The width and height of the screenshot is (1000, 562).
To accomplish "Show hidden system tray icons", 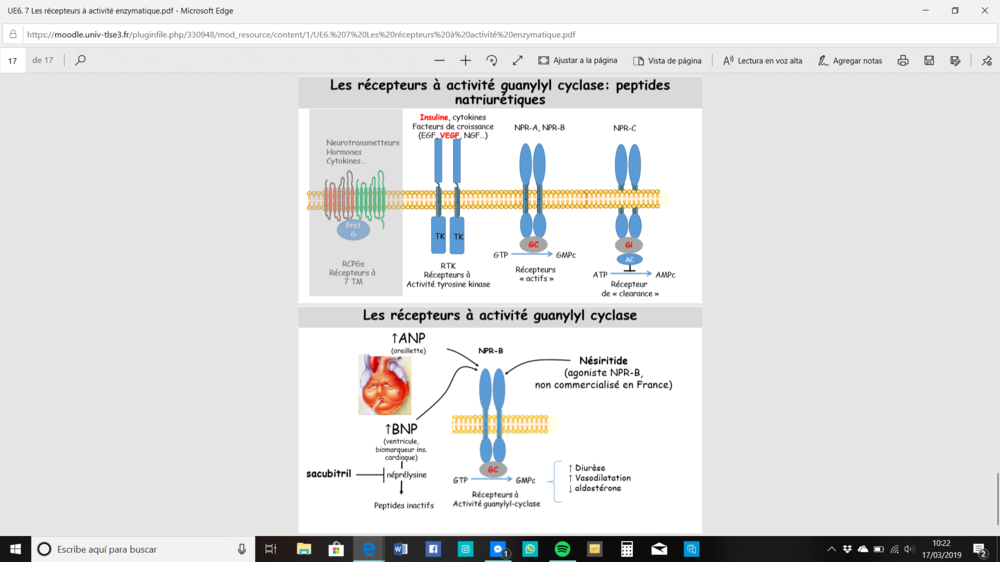I will 831,549.
